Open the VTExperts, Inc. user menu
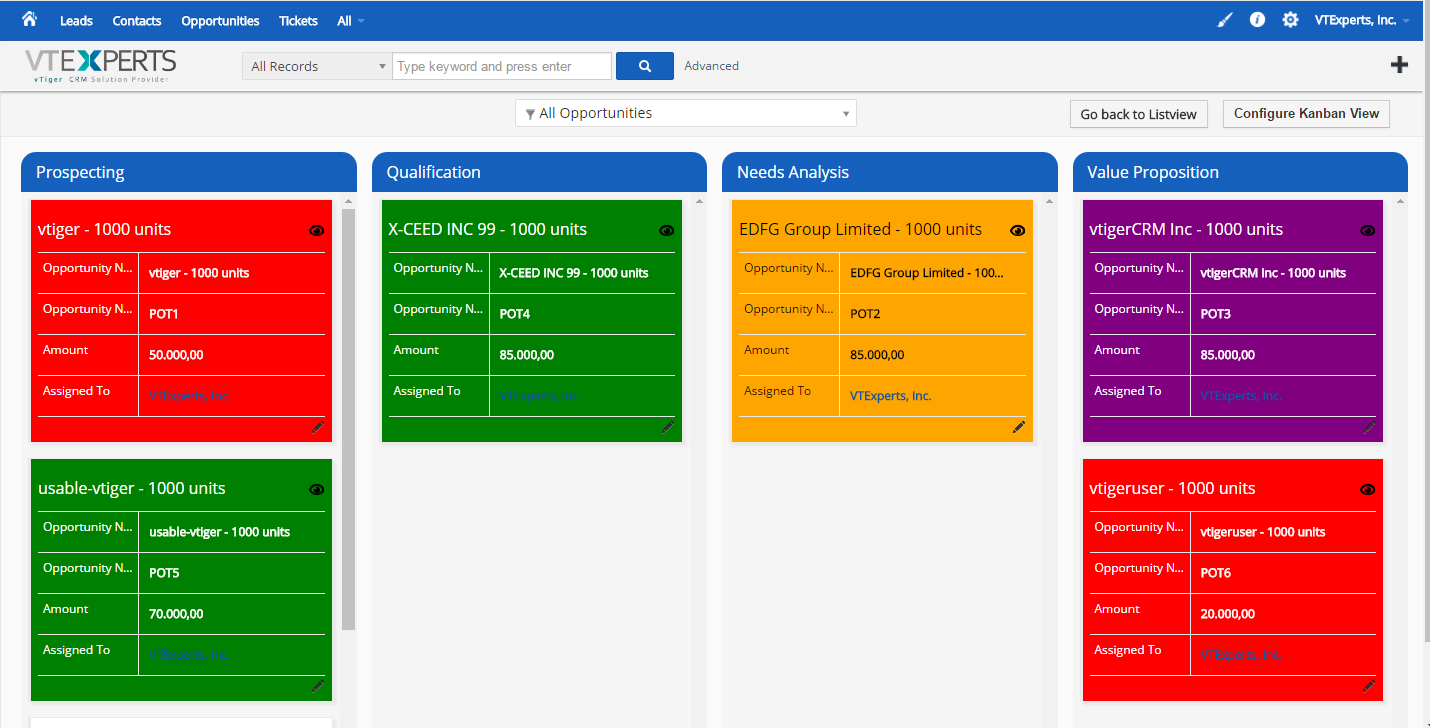Image resolution: width=1430 pixels, height=728 pixels. (1362, 20)
